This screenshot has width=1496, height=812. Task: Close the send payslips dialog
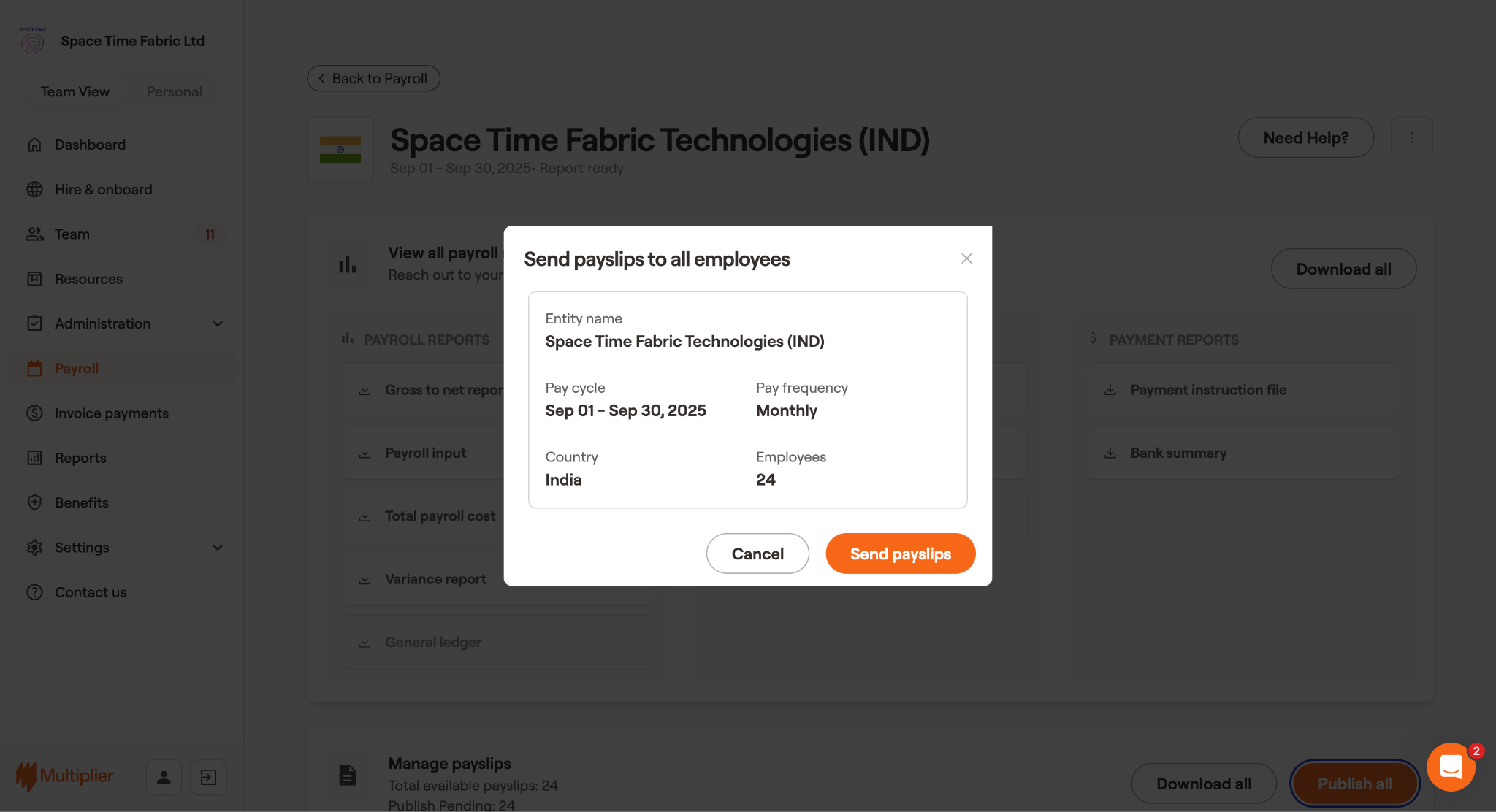[x=966, y=258]
